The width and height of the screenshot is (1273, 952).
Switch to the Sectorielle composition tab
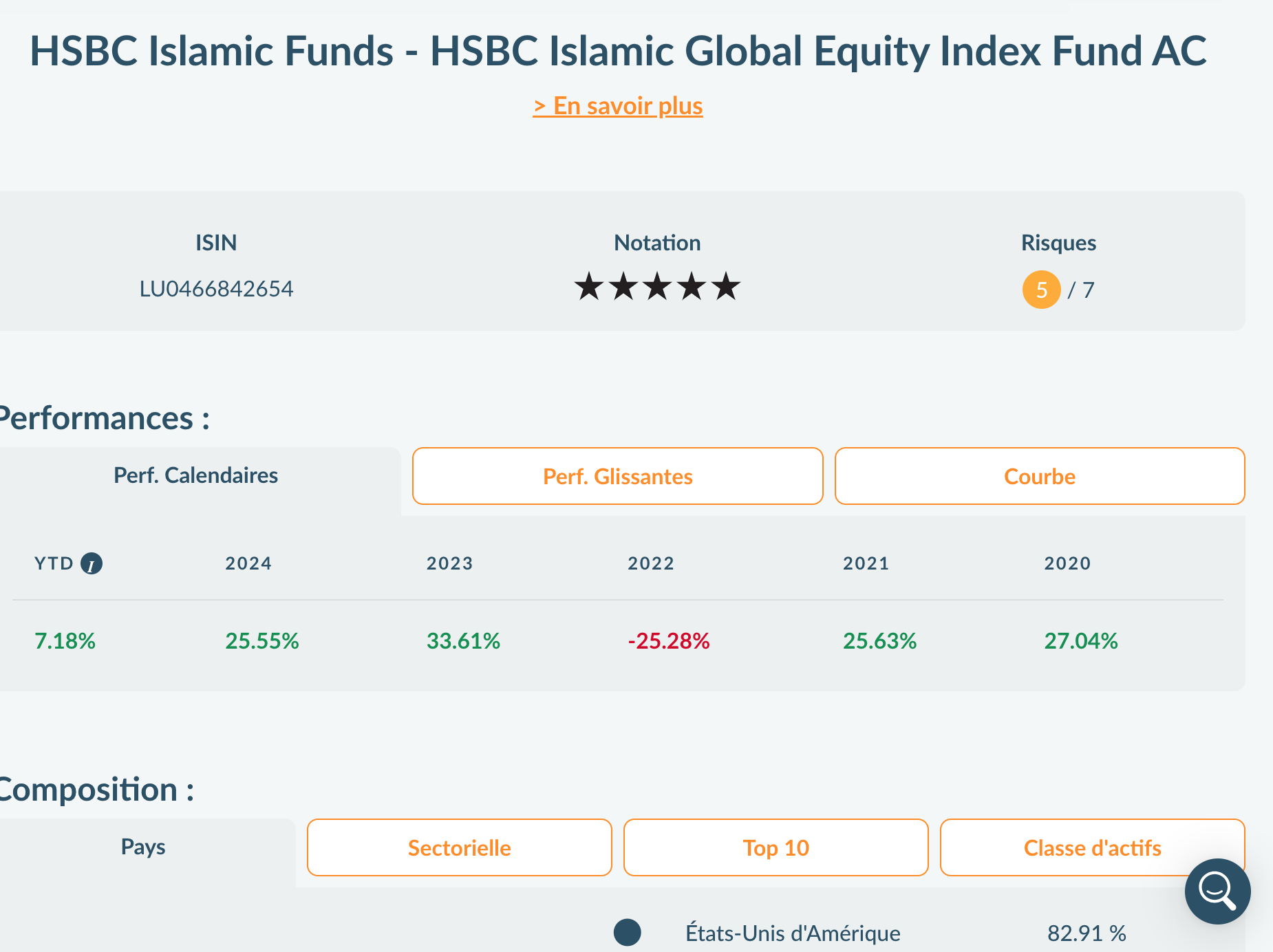(460, 847)
